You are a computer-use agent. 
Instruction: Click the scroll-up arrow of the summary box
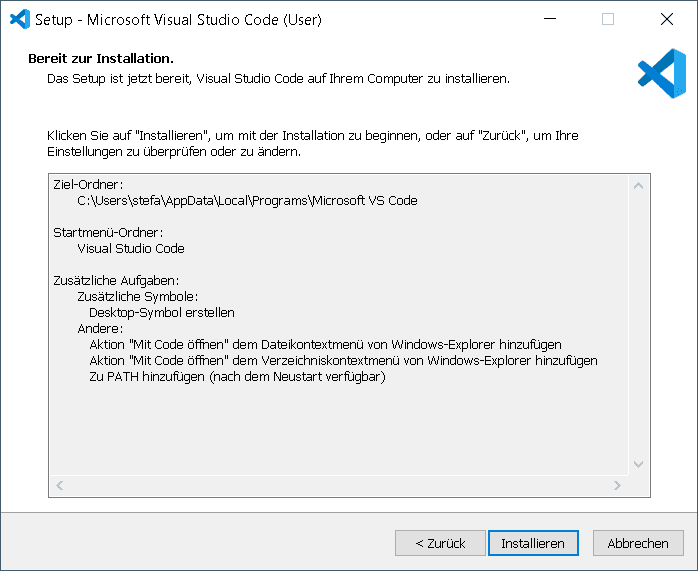[x=639, y=186]
